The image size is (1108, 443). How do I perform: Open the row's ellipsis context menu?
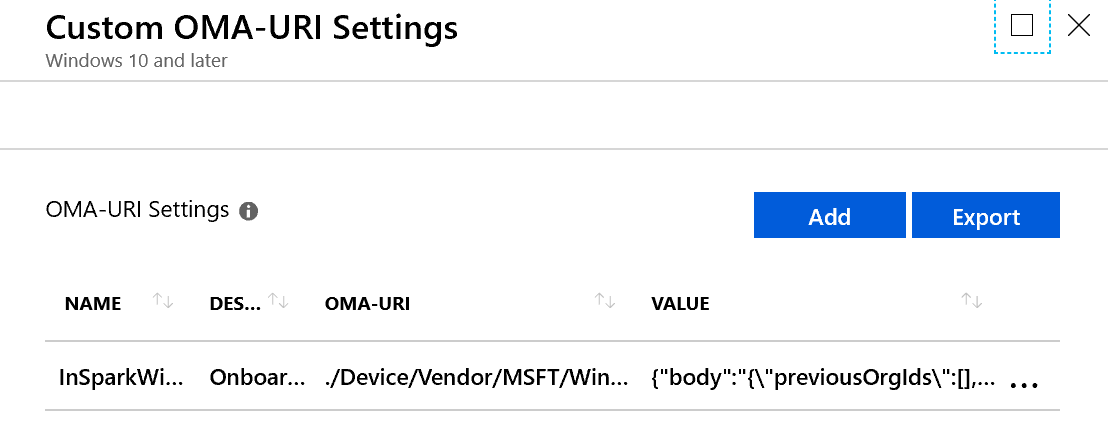1022,384
